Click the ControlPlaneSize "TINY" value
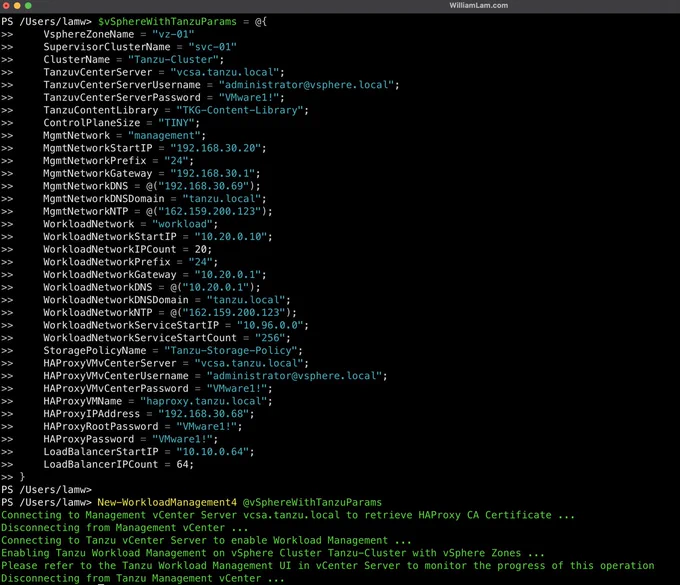Image resolution: width=680 pixels, height=585 pixels. click(177, 123)
